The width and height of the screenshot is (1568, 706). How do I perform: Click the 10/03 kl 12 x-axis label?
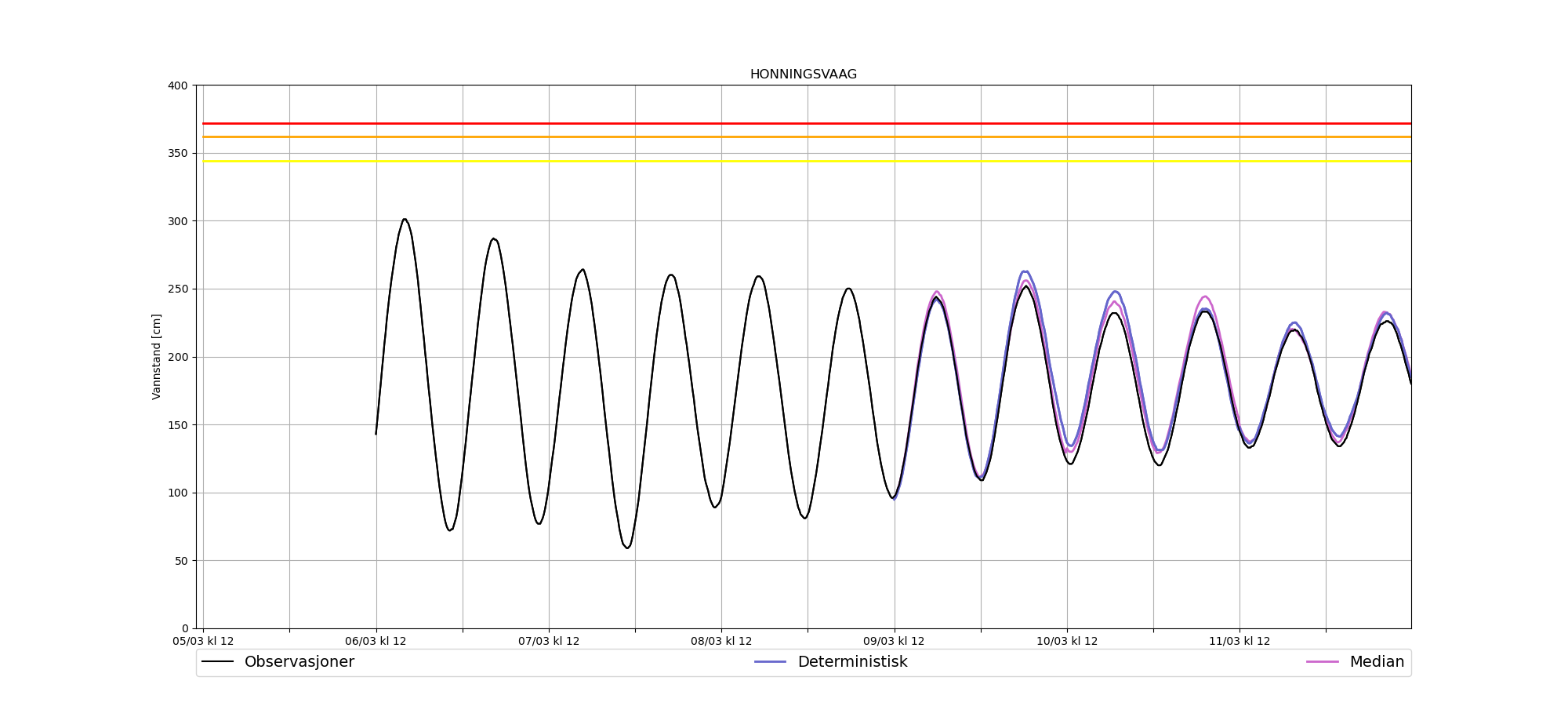1067,642
